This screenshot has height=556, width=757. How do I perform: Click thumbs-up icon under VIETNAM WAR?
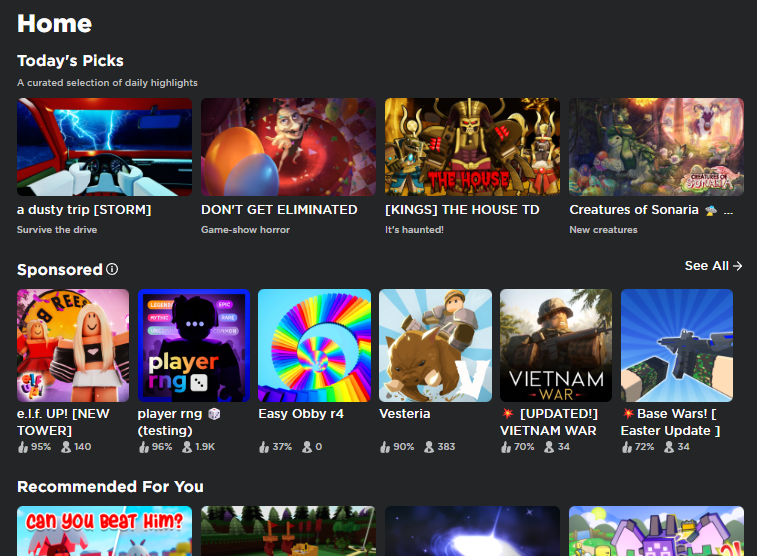coord(505,447)
